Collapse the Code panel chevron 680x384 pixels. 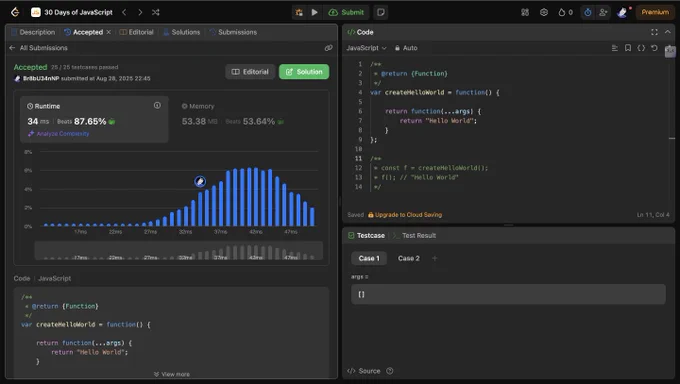point(667,32)
